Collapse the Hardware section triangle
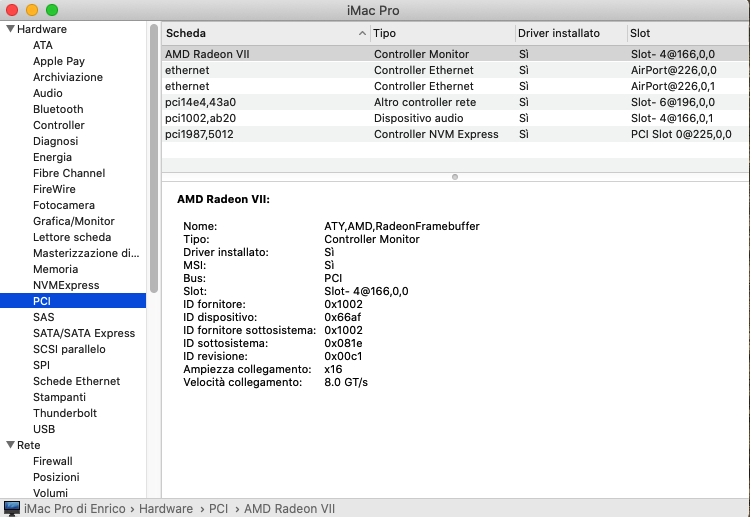The width and height of the screenshot is (750, 517). [10, 29]
